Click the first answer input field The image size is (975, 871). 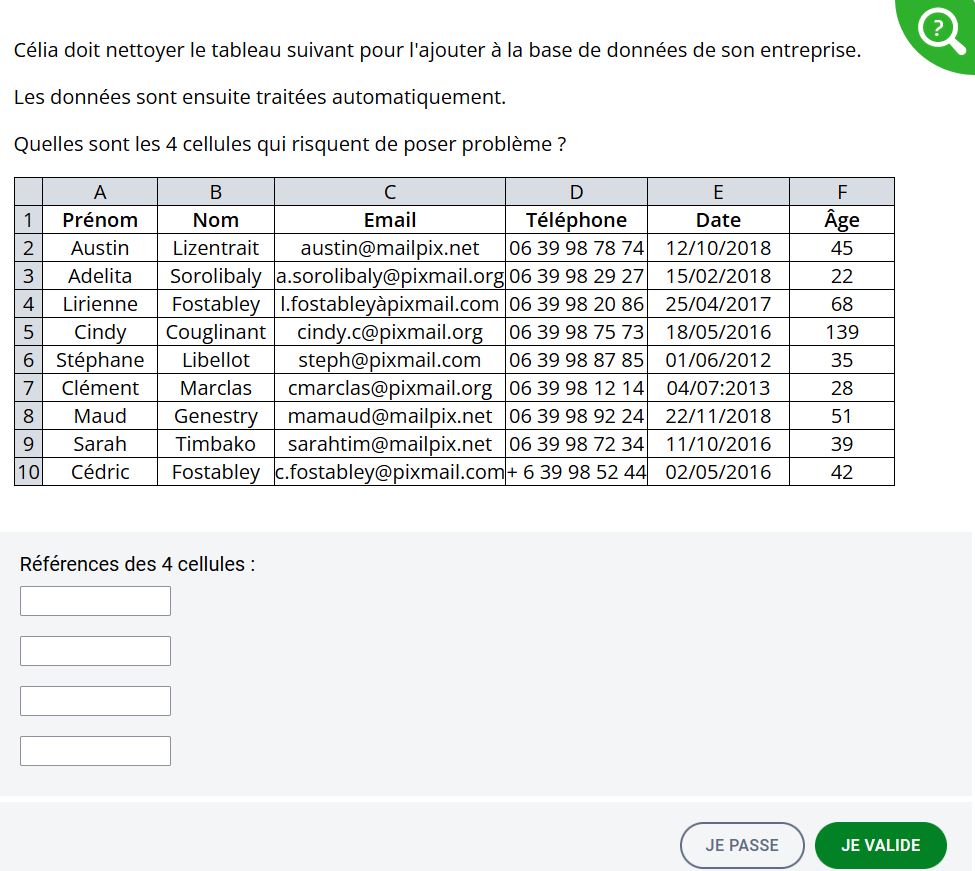pos(95,600)
